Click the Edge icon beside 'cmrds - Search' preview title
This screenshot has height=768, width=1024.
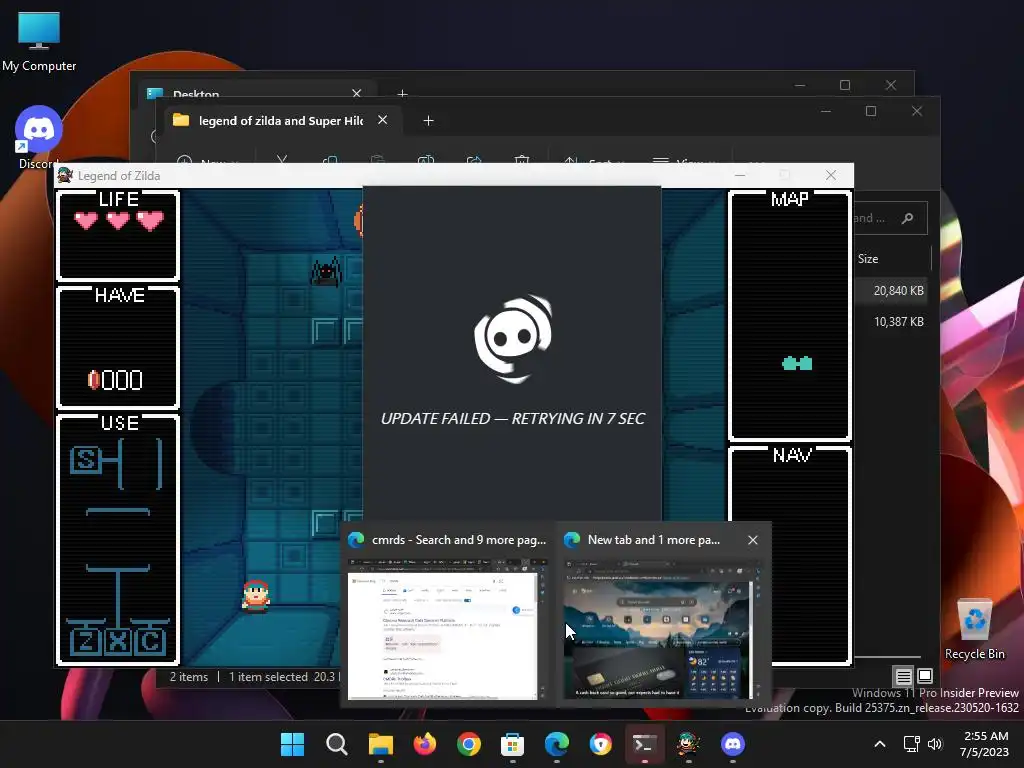pos(357,540)
